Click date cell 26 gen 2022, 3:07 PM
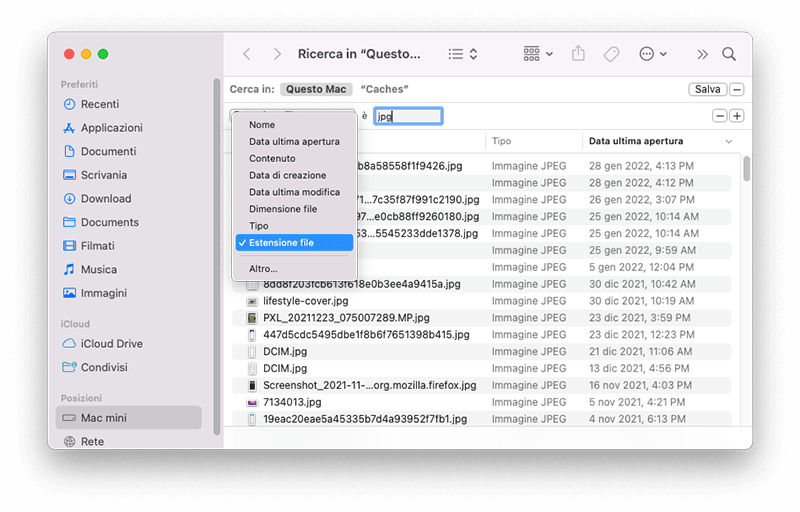This screenshot has width=800, height=512. click(x=642, y=199)
